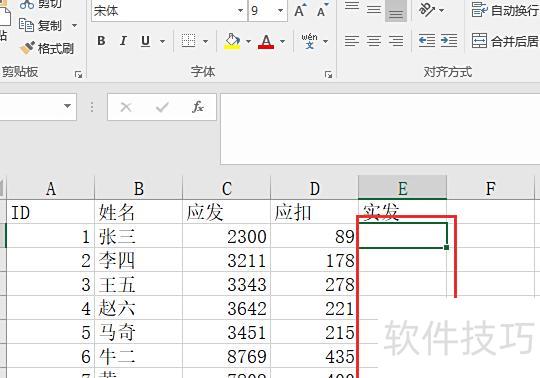Select column E header
Screen dimensions: 540x378
point(403,188)
